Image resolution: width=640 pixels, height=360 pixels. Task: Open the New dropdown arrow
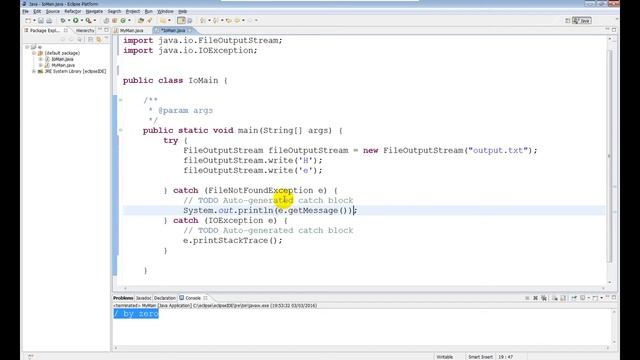(x=34, y=20)
